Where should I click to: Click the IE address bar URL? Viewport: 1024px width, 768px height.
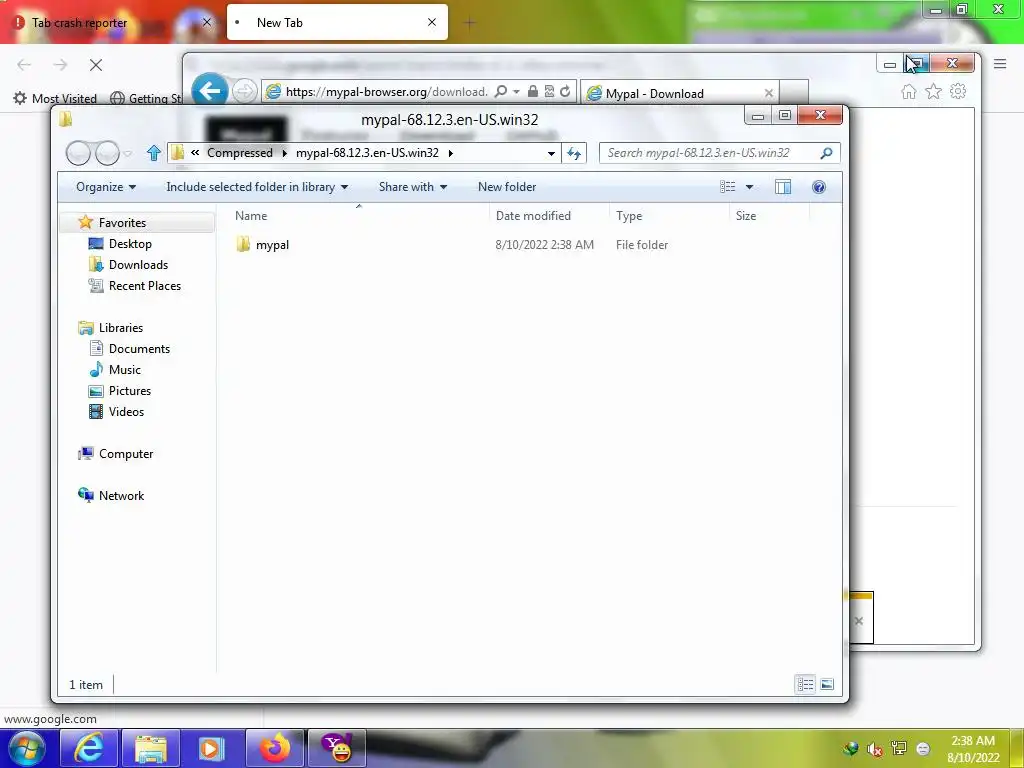[x=387, y=91]
